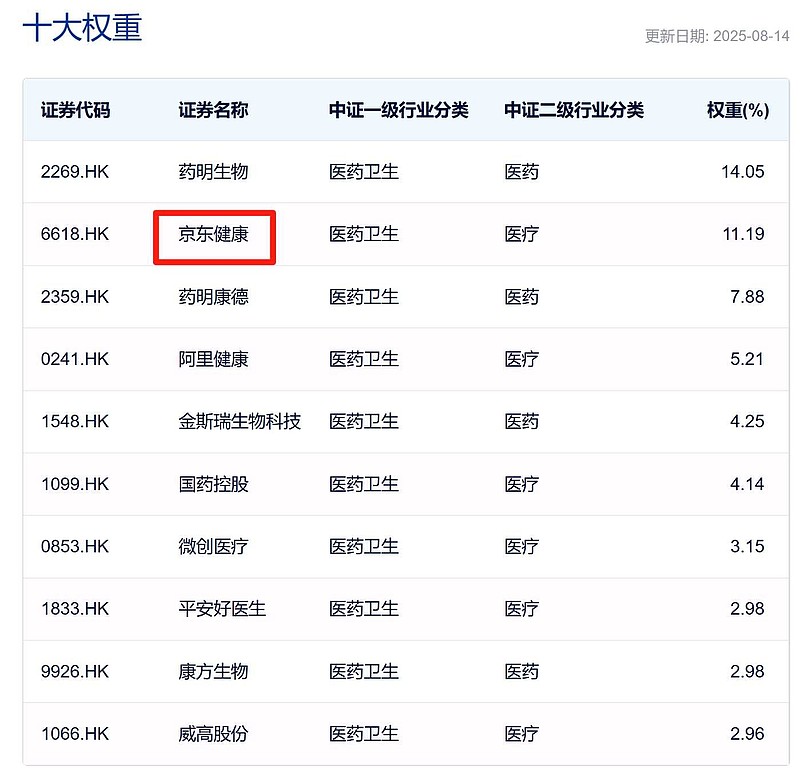Click stock code 1833.HK
Screen dimensions: 800x774
(x=75, y=609)
